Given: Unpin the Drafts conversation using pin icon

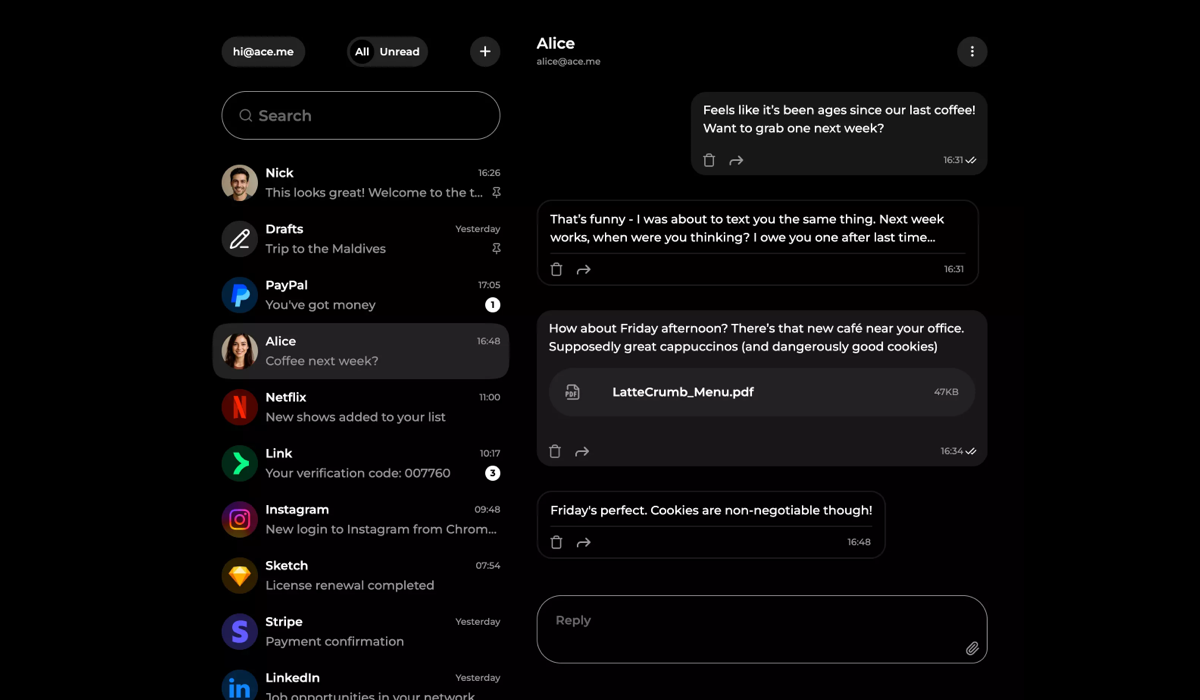Looking at the screenshot, I should (x=496, y=248).
